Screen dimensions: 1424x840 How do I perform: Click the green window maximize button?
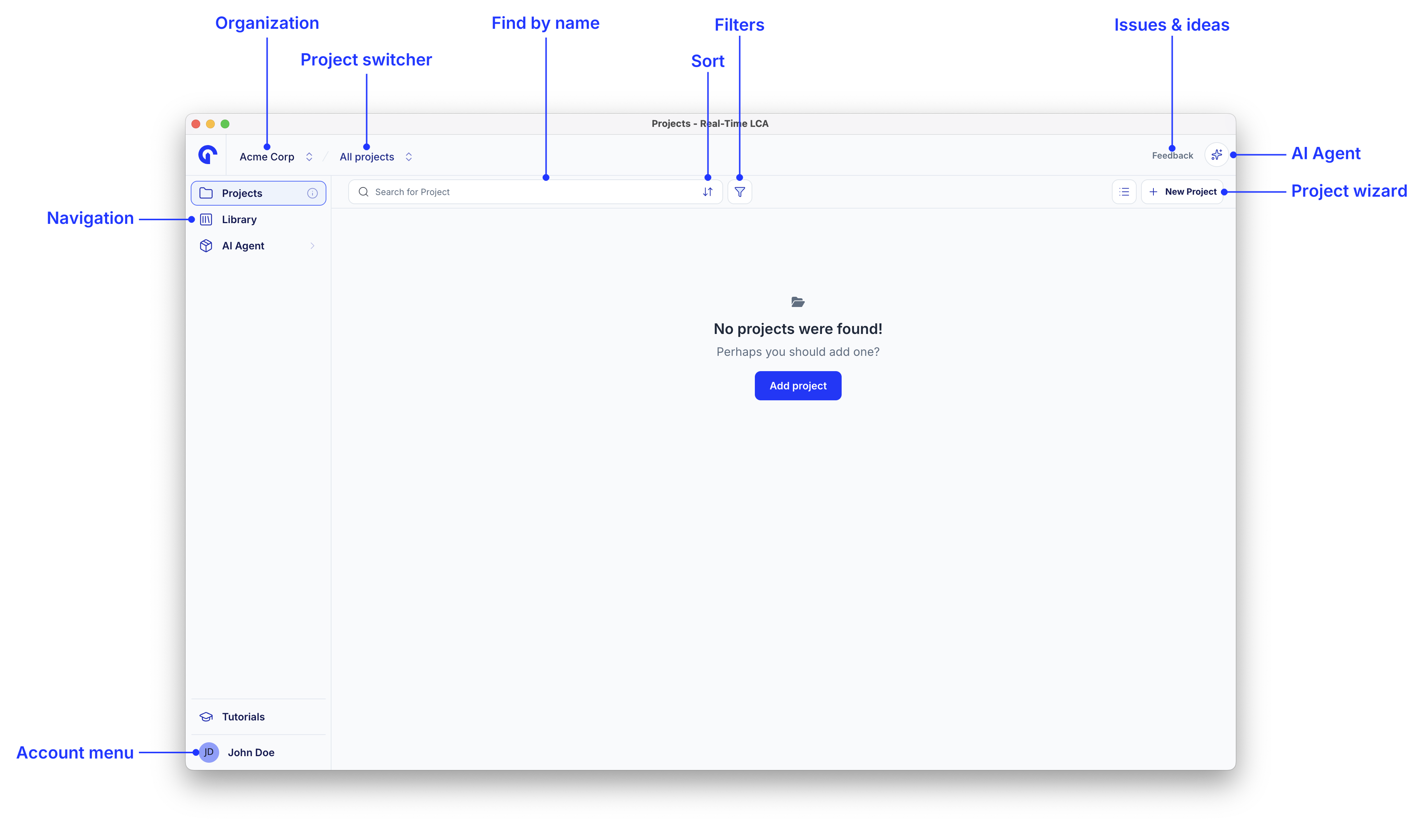tap(225, 124)
